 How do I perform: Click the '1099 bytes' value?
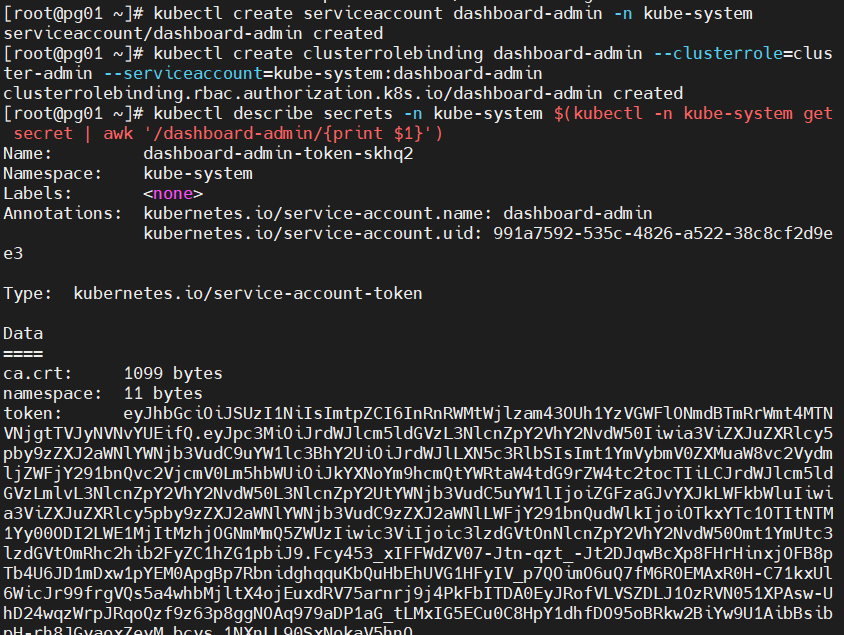coord(173,373)
